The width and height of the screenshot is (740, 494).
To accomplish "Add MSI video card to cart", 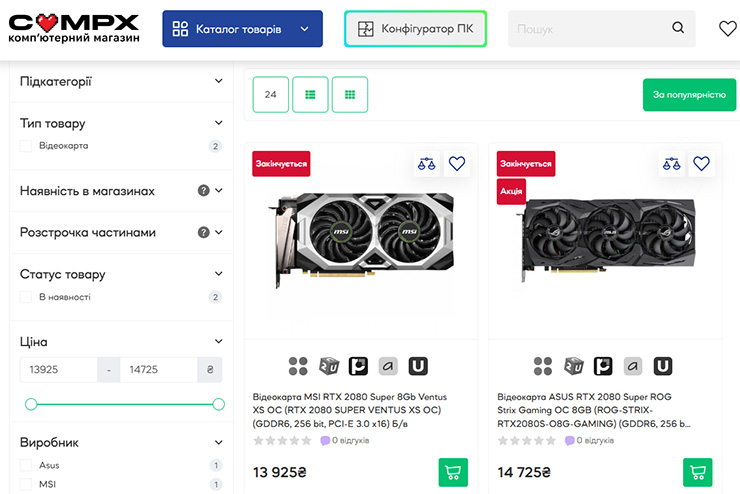I will [453, 472].
